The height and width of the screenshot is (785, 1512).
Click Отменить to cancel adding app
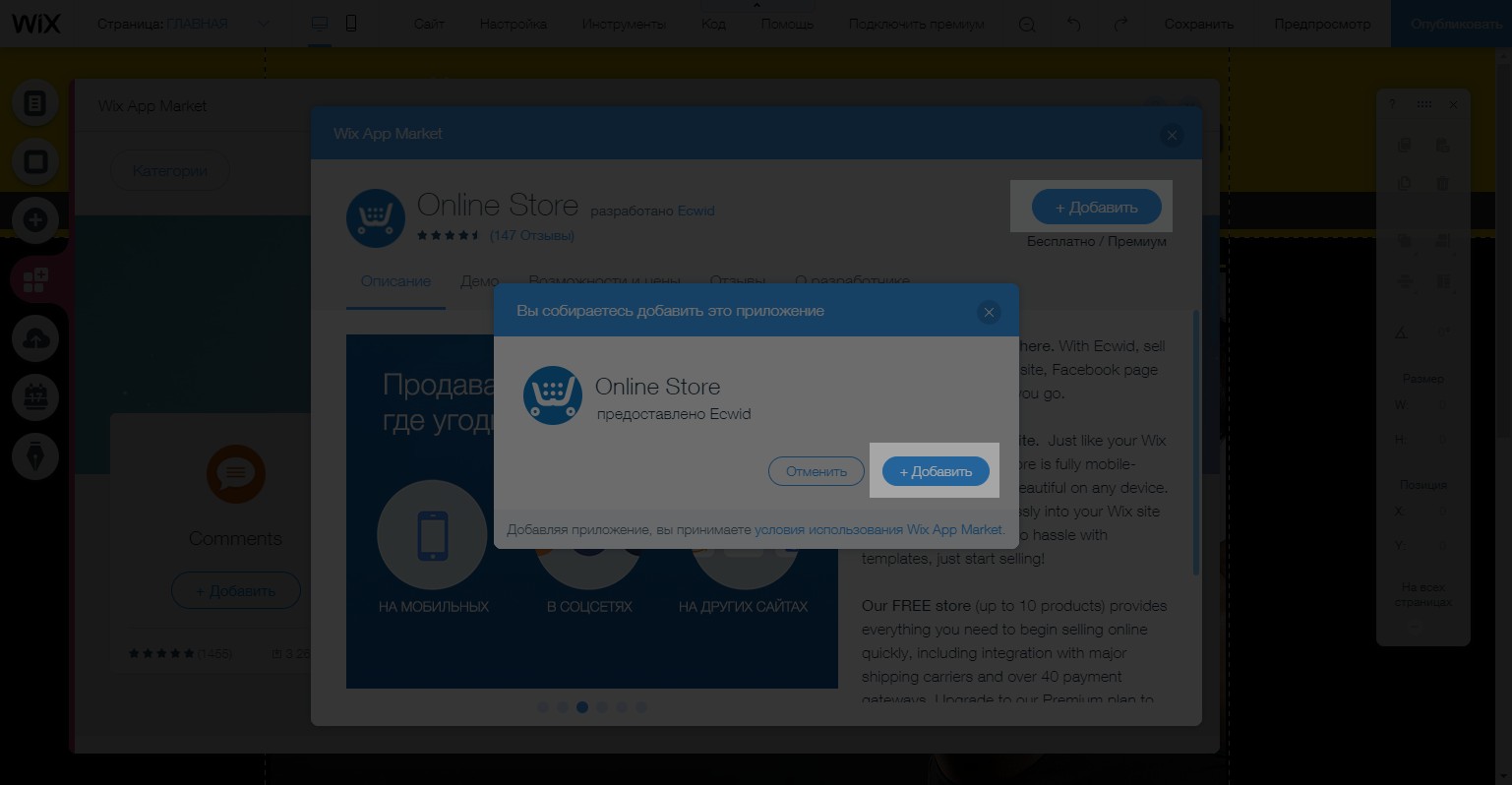[x=816, y=471]
